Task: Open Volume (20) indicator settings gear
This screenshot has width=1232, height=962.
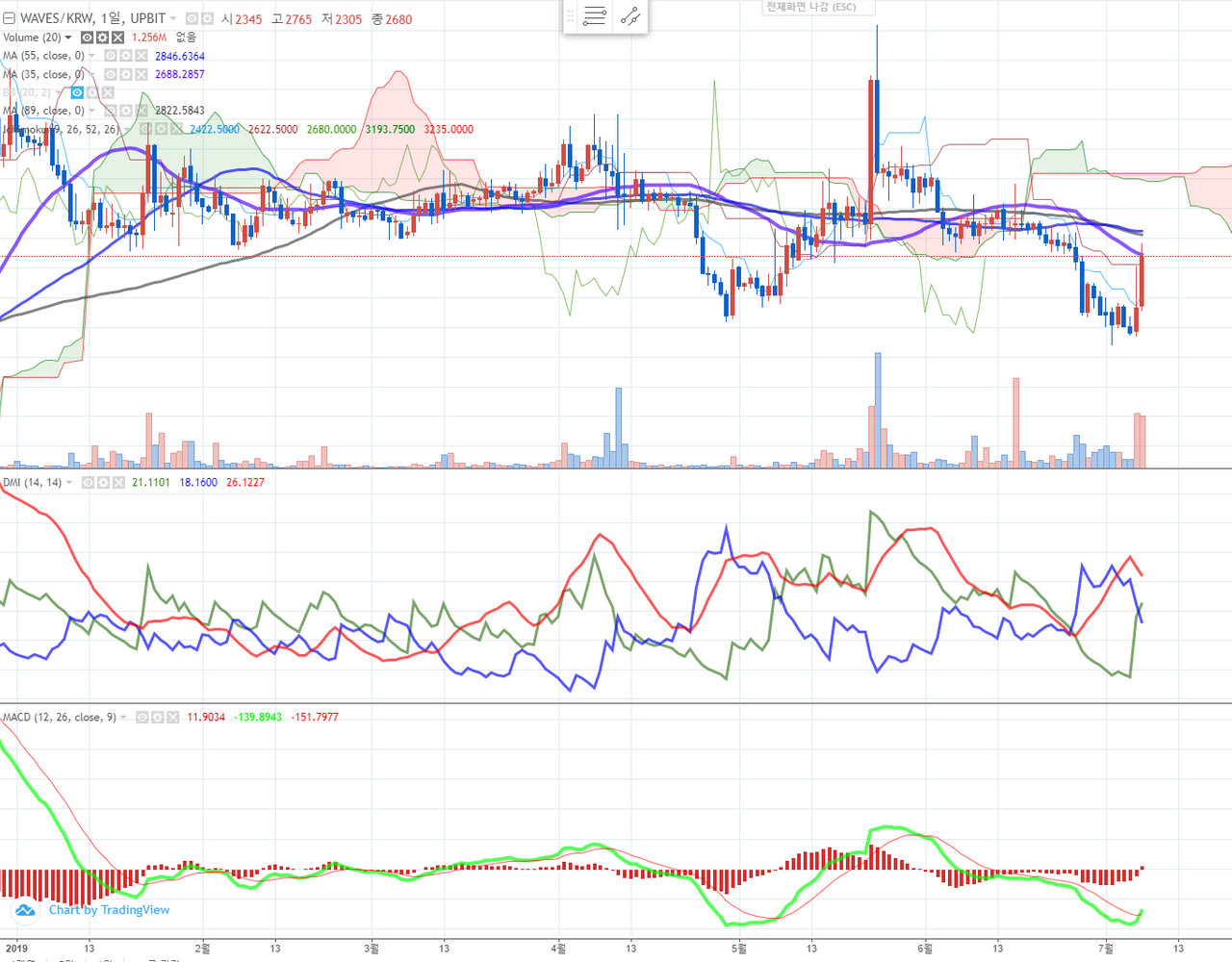Action: tap(102, 38)
